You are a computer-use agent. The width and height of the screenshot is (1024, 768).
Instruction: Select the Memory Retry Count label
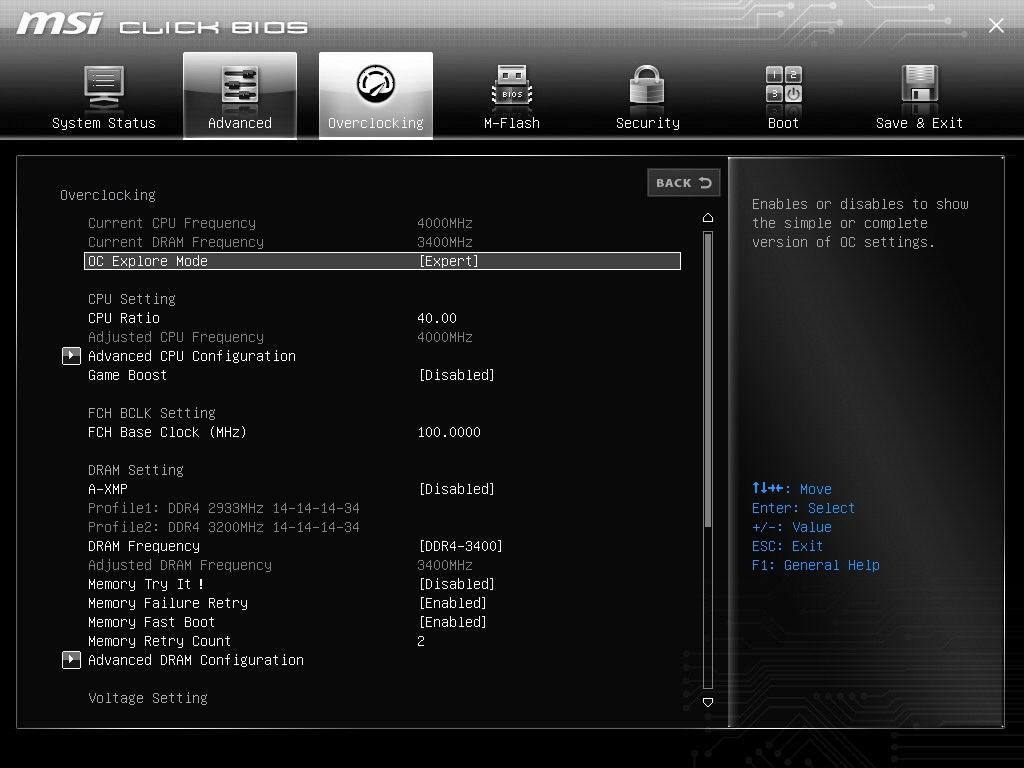pyautogui.click(x=159, y=641)
